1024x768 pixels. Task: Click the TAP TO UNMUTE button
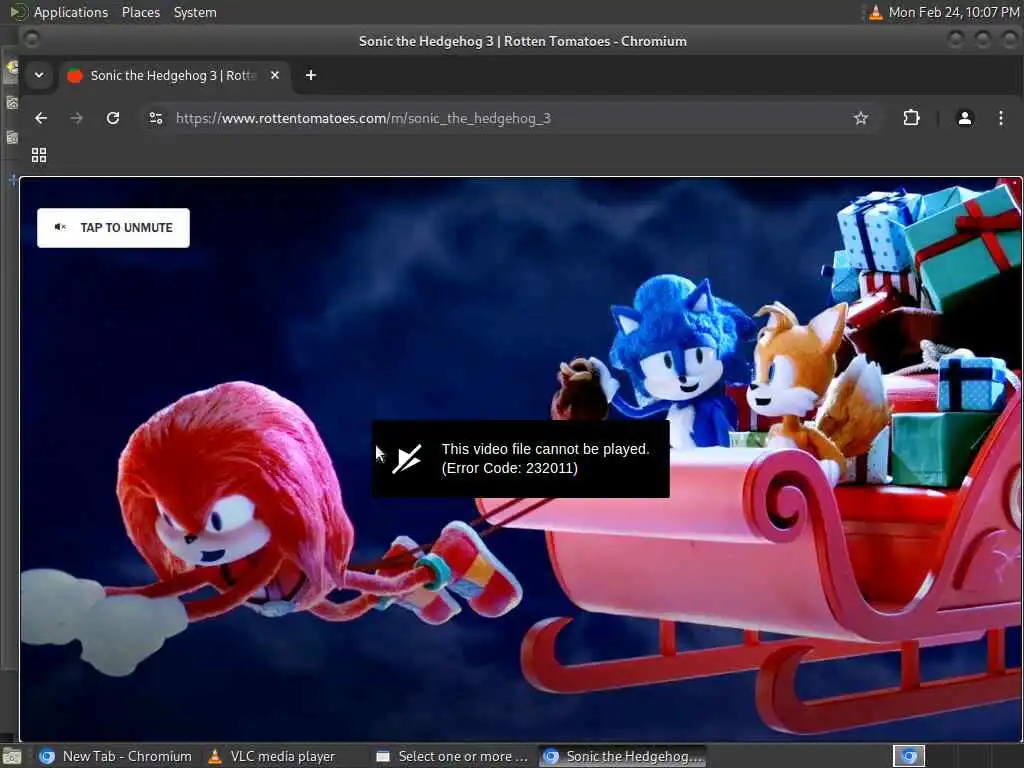[113, 228]
